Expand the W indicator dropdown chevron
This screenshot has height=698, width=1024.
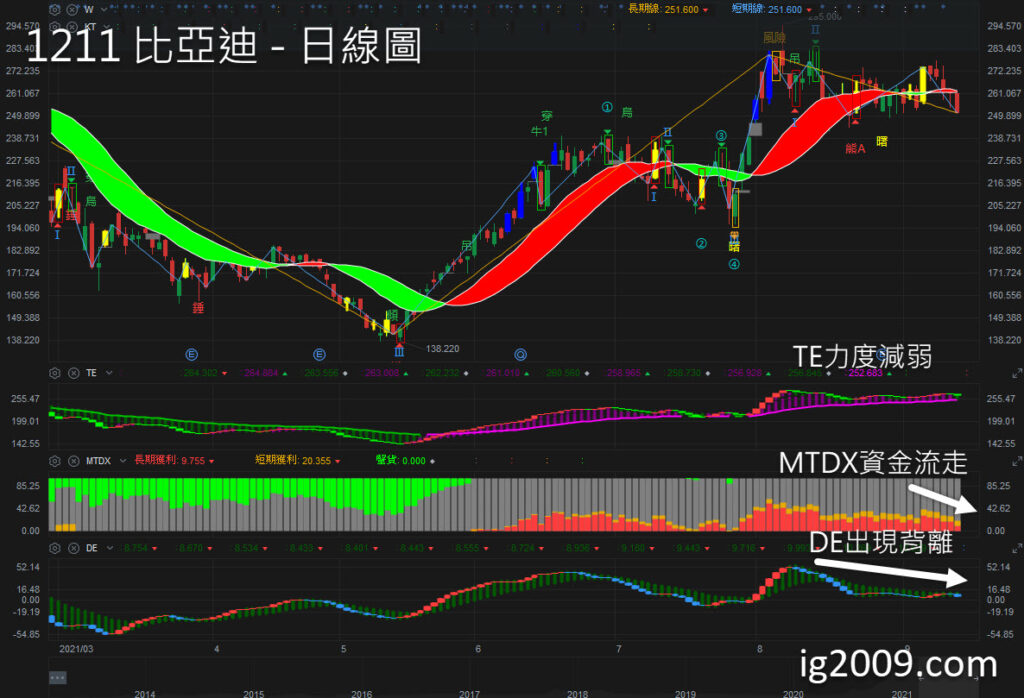tap(104, 10)
